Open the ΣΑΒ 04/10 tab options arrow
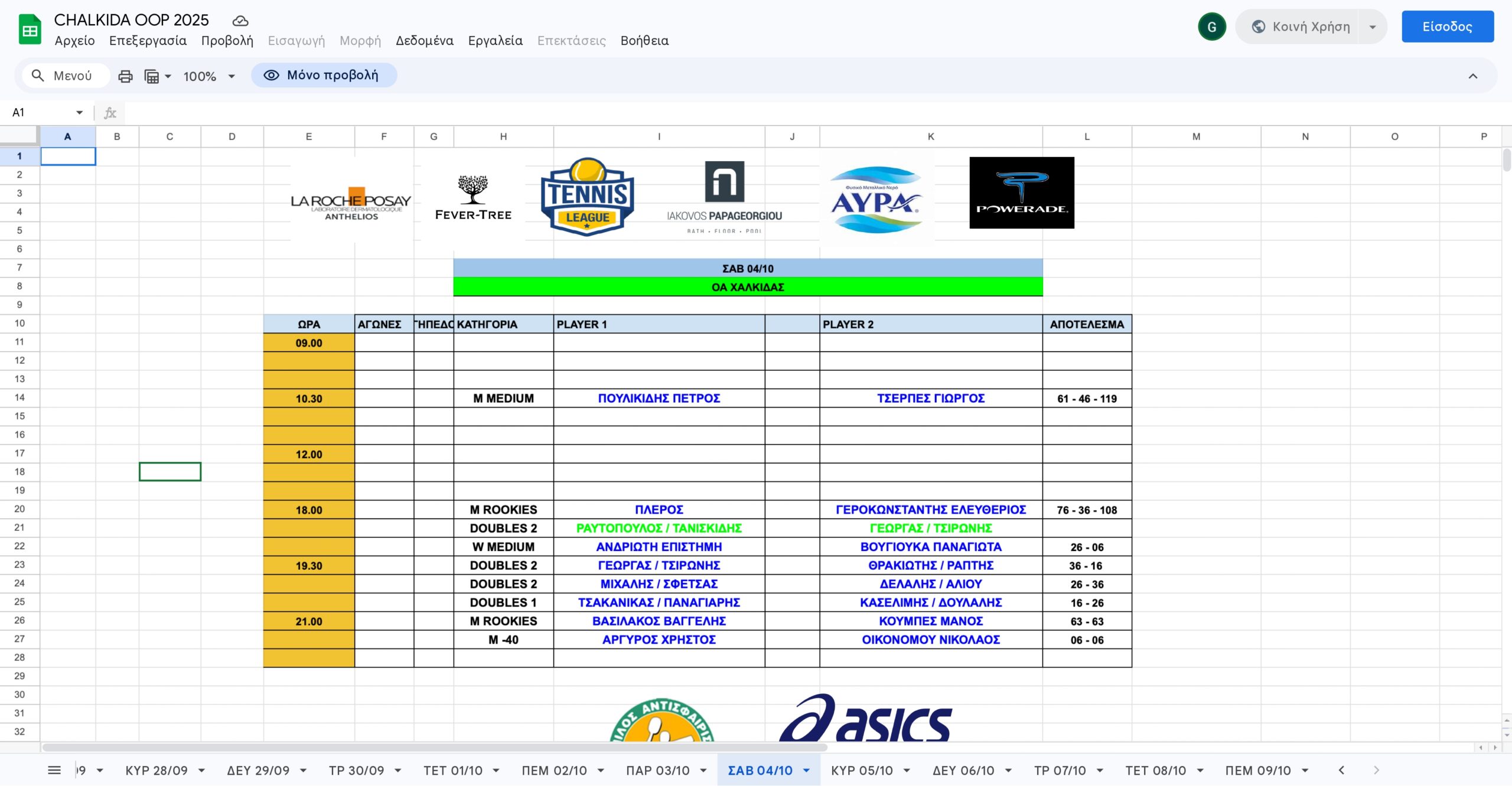1512x786 pixels. pyautogui.click(x=806, y=770)
